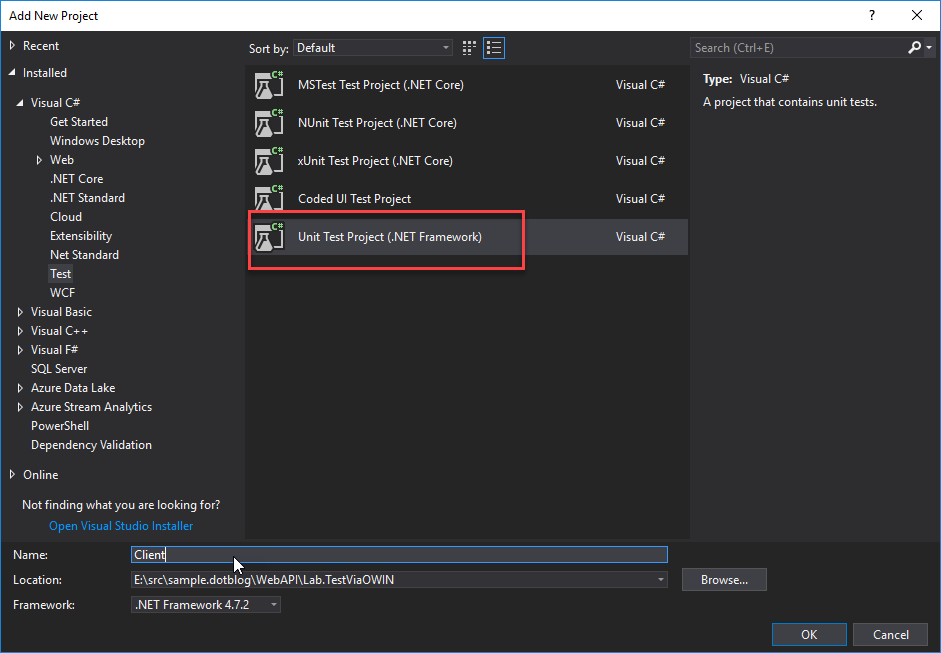This screenshot has height=653, width=941.
Task: Click the Cancel button
Action: point(891,634)
